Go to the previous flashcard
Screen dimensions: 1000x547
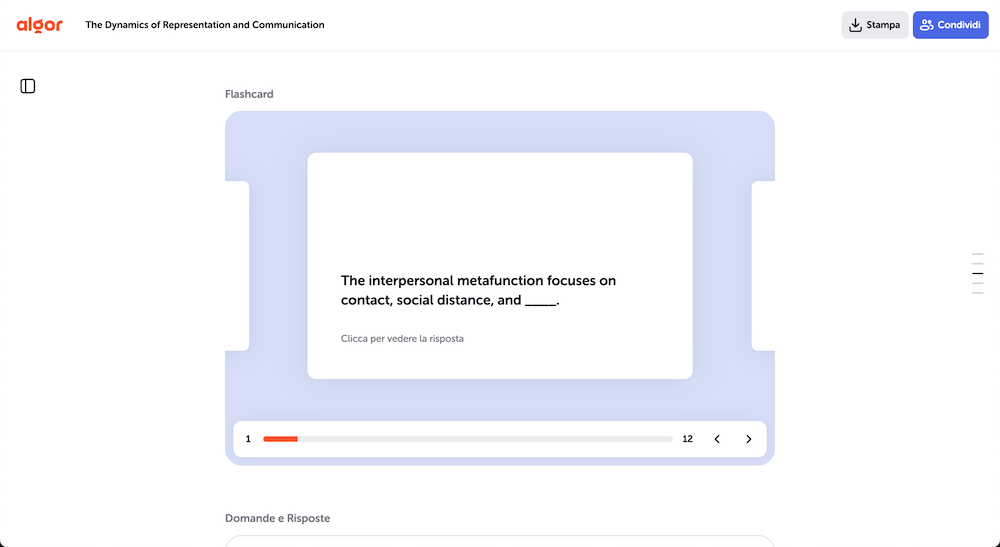[x=717, y=439]
